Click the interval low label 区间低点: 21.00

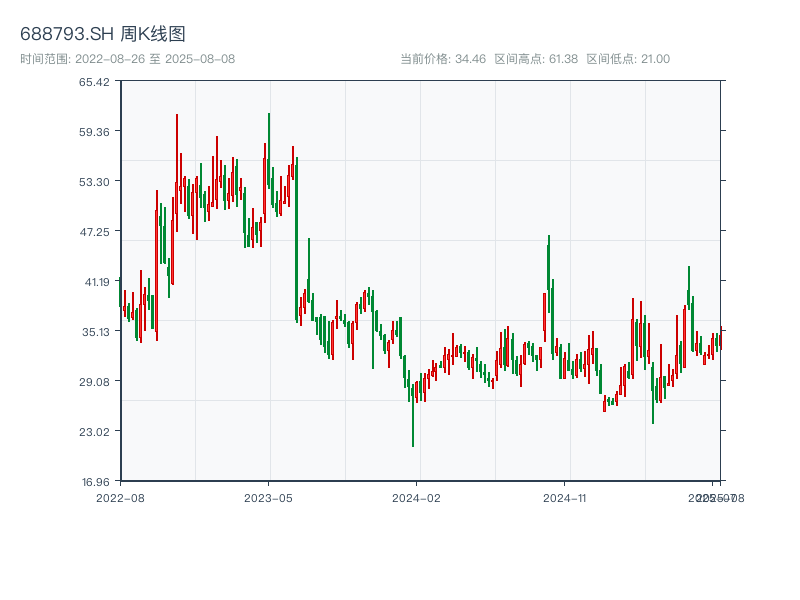coord(628,59)
